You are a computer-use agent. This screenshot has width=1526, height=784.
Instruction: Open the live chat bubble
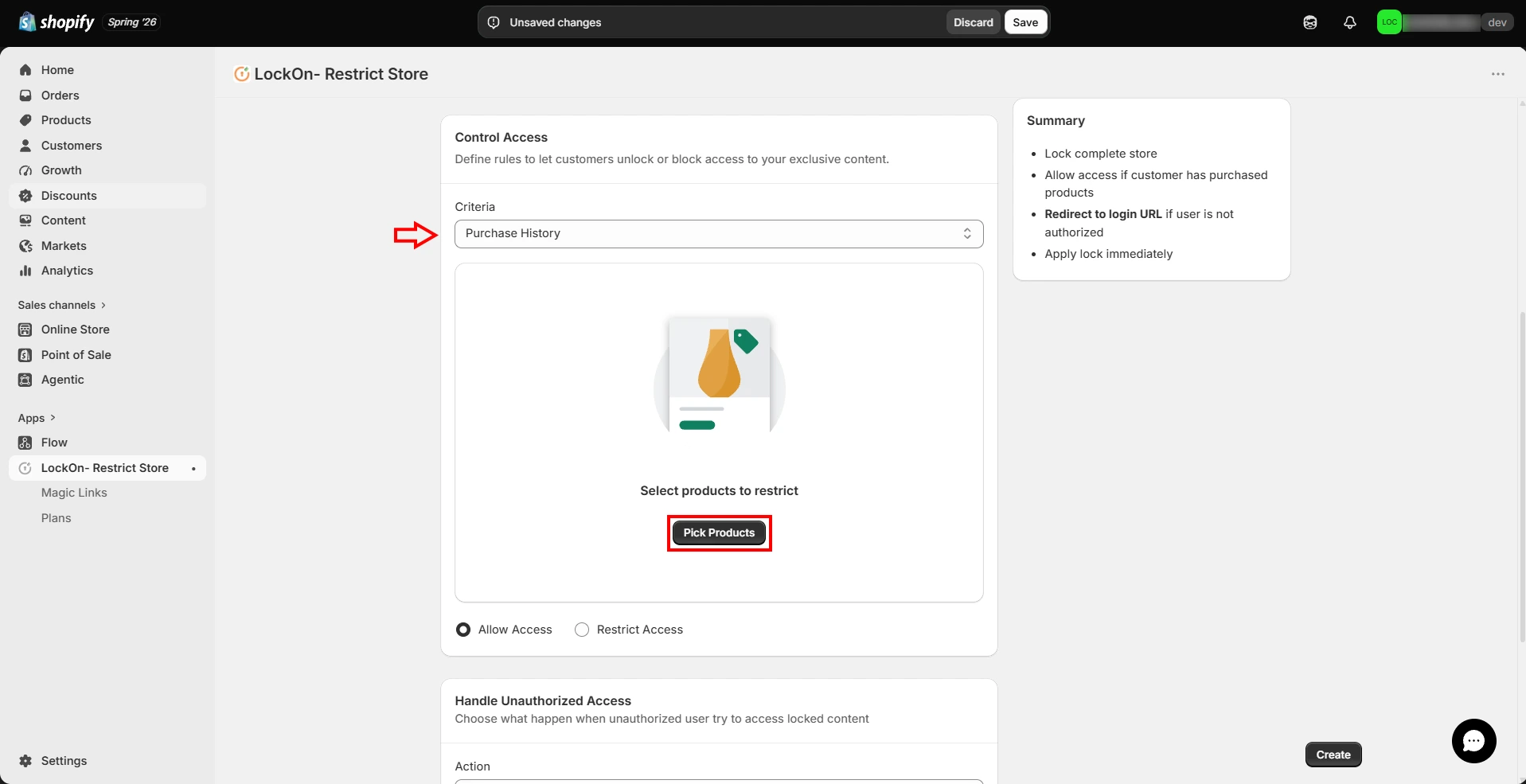point(1473,741)
